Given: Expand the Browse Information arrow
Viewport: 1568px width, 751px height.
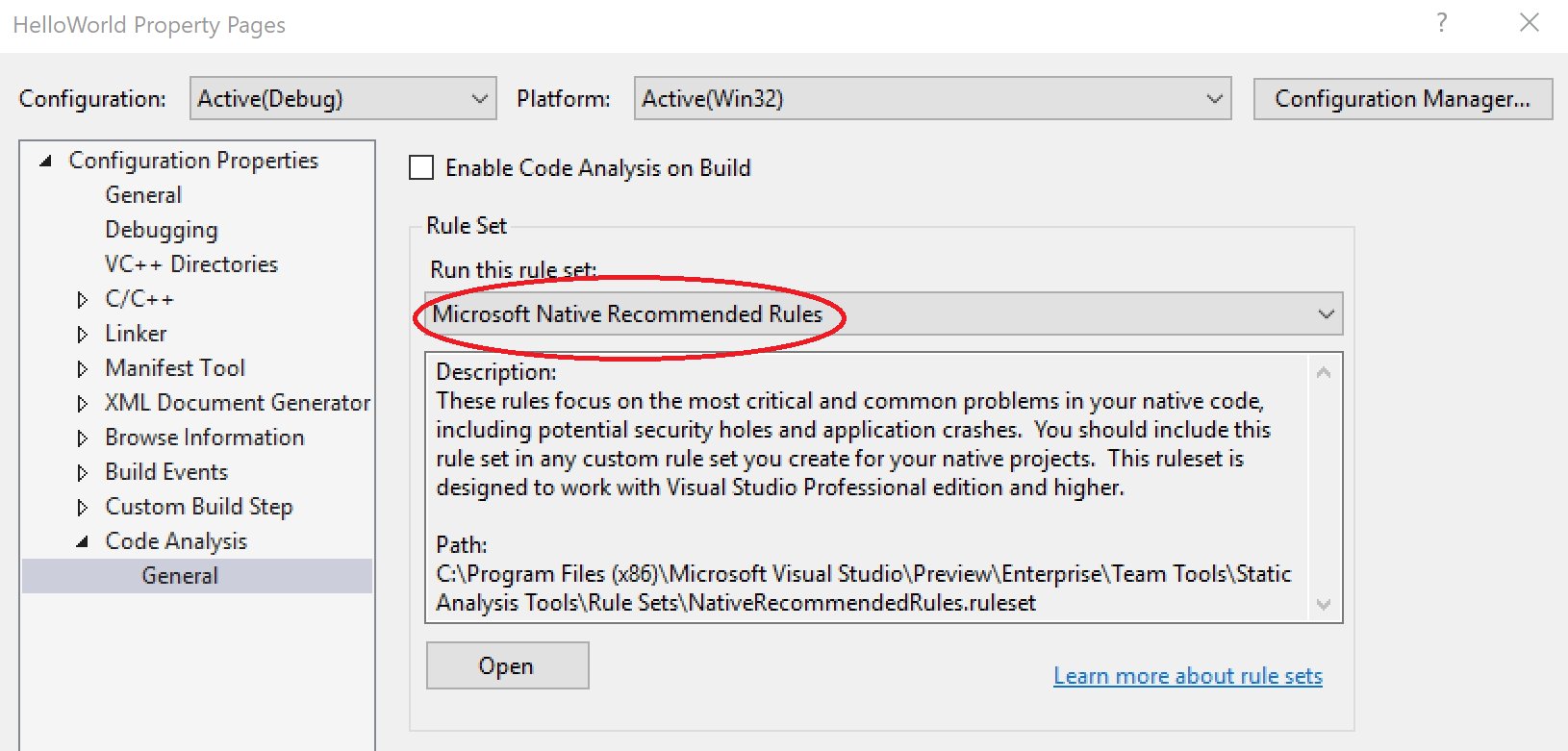Looking at the screenshot, I should (x=82, y=438).
